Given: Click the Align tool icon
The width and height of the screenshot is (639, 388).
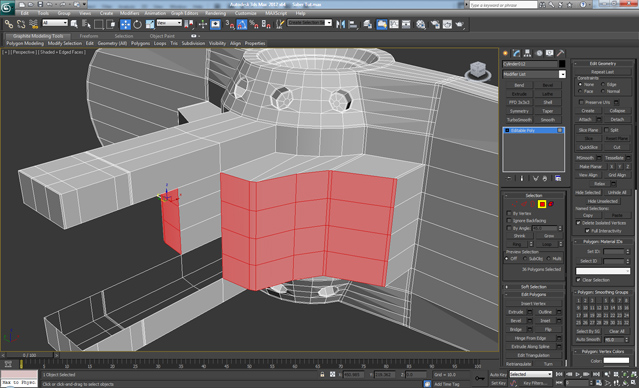Looking at the screenshot, I should pyautogui.click(x=353, y=24).
